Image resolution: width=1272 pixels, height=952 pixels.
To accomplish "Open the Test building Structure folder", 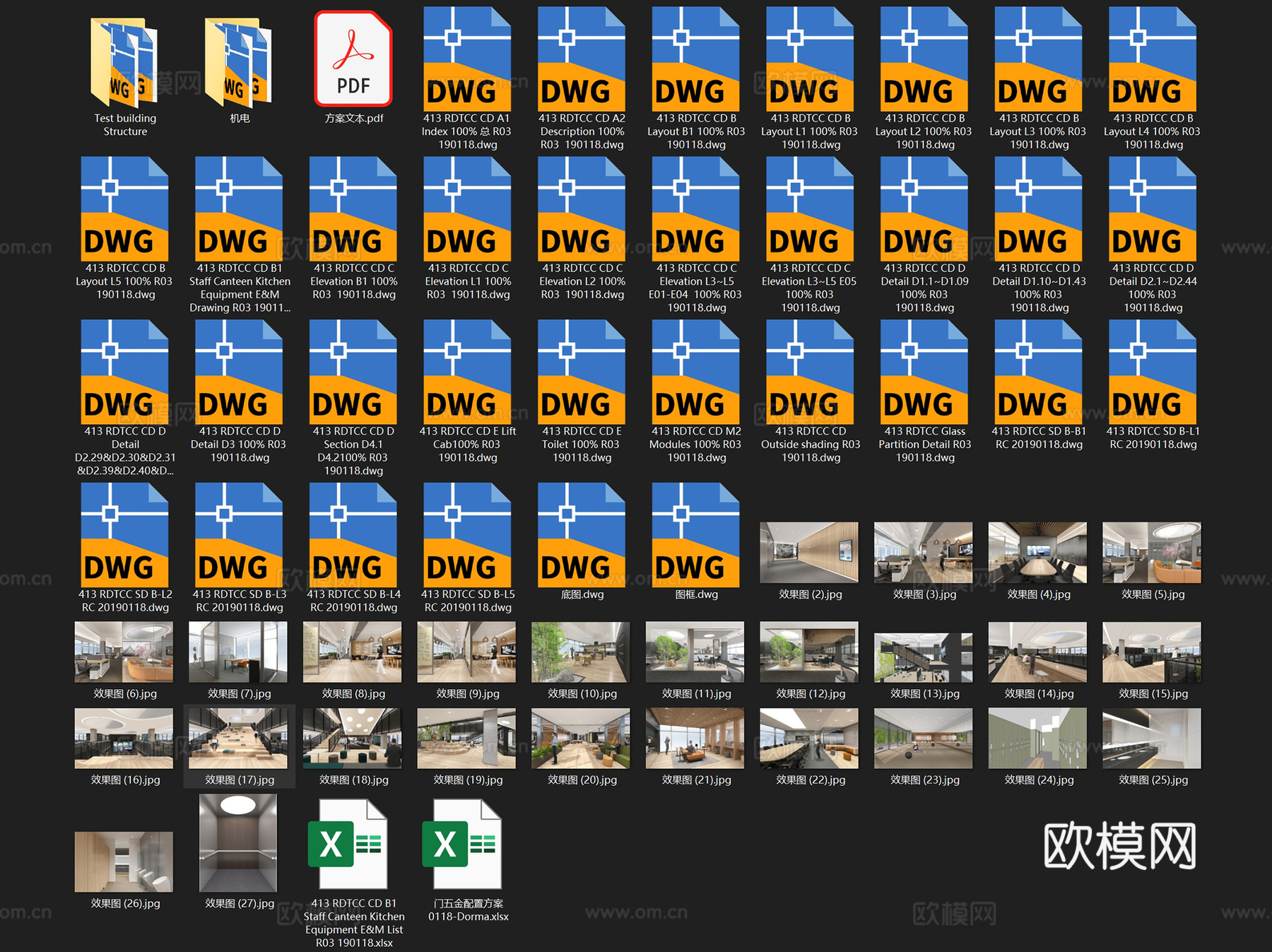I will 124,64.
